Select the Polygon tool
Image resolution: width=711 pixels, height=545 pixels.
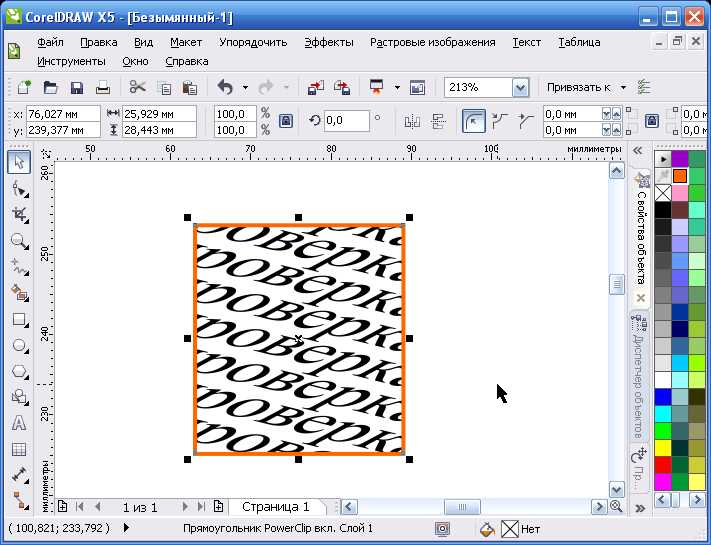(x=19, y=371)
